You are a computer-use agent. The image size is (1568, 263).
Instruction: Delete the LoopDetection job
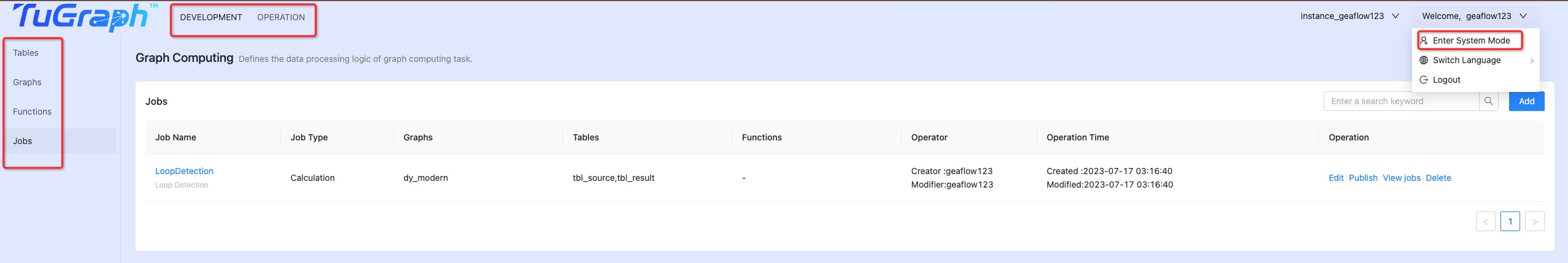pos(1438,178)
